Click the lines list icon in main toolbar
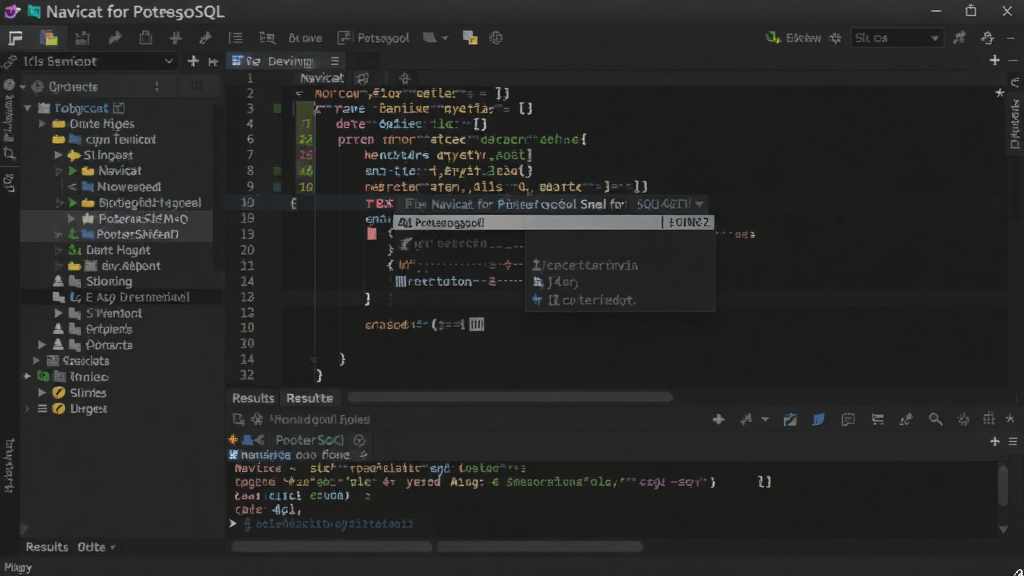1024x576 pixels. (x=235, y=38)
